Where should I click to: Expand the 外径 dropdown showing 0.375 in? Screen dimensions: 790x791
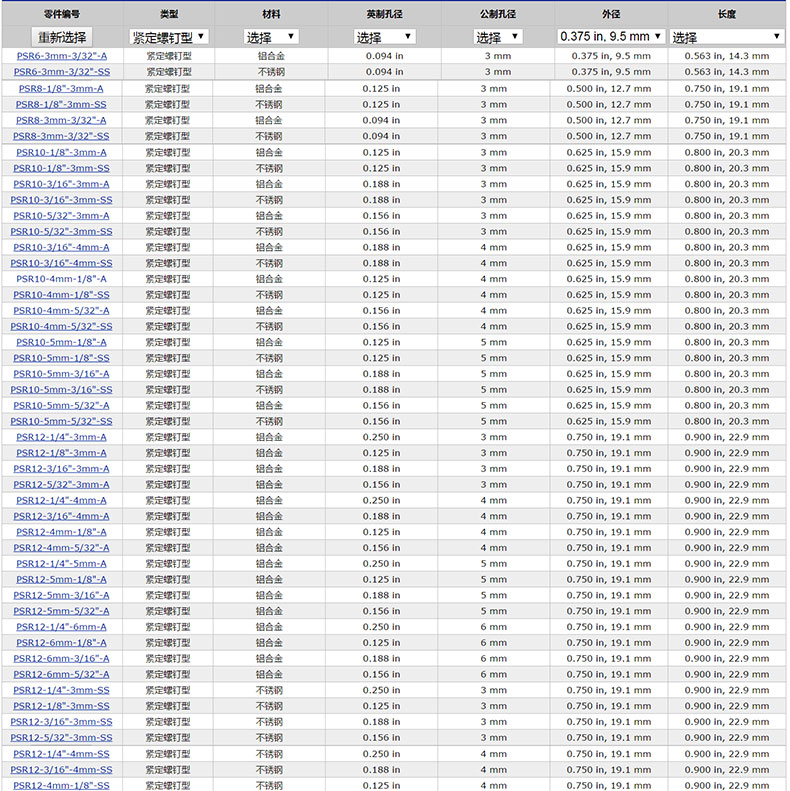point(611,37)
